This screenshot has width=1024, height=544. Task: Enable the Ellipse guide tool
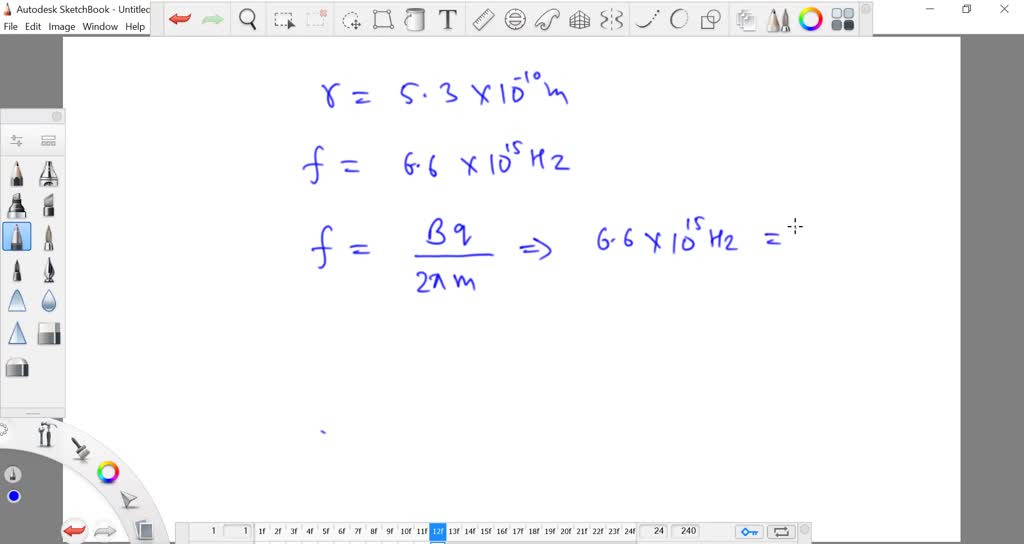click(515, 20)
